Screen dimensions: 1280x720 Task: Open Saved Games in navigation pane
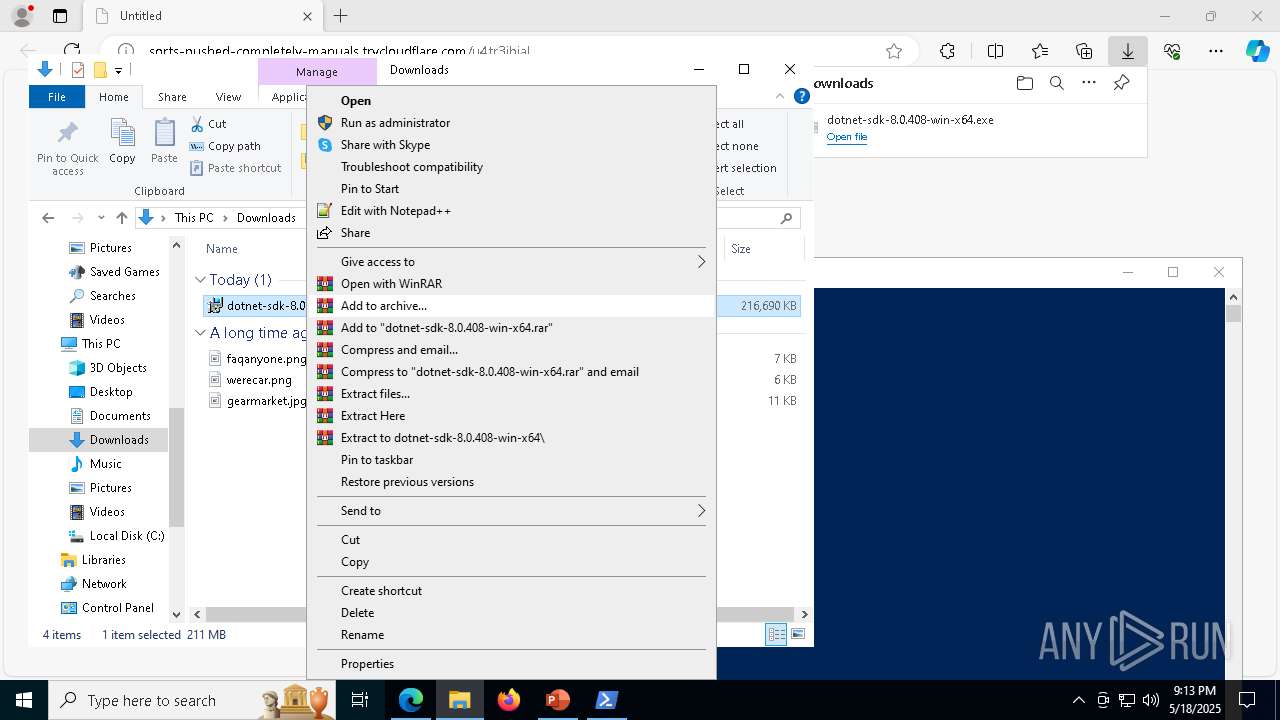114,272
